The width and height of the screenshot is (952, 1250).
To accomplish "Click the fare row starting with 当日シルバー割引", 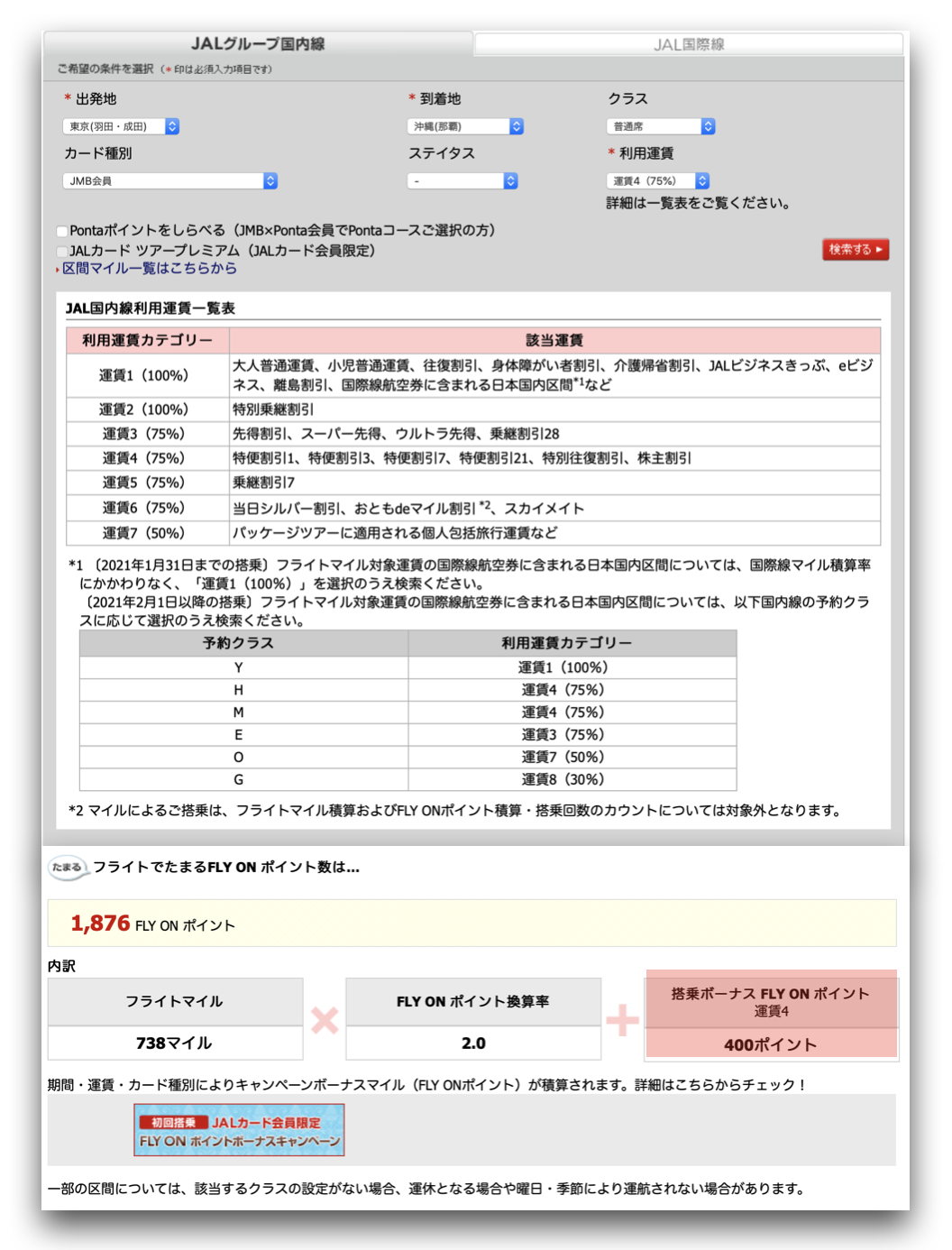I will pyautogui.click(x=554, y=508).
